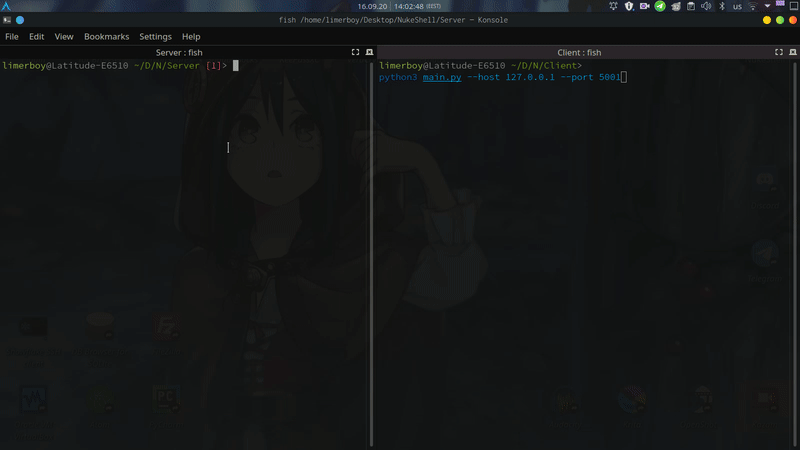Screen dimensions: 800x450
Task: Close the Client pane via its header icon
Action: point(793,52)
